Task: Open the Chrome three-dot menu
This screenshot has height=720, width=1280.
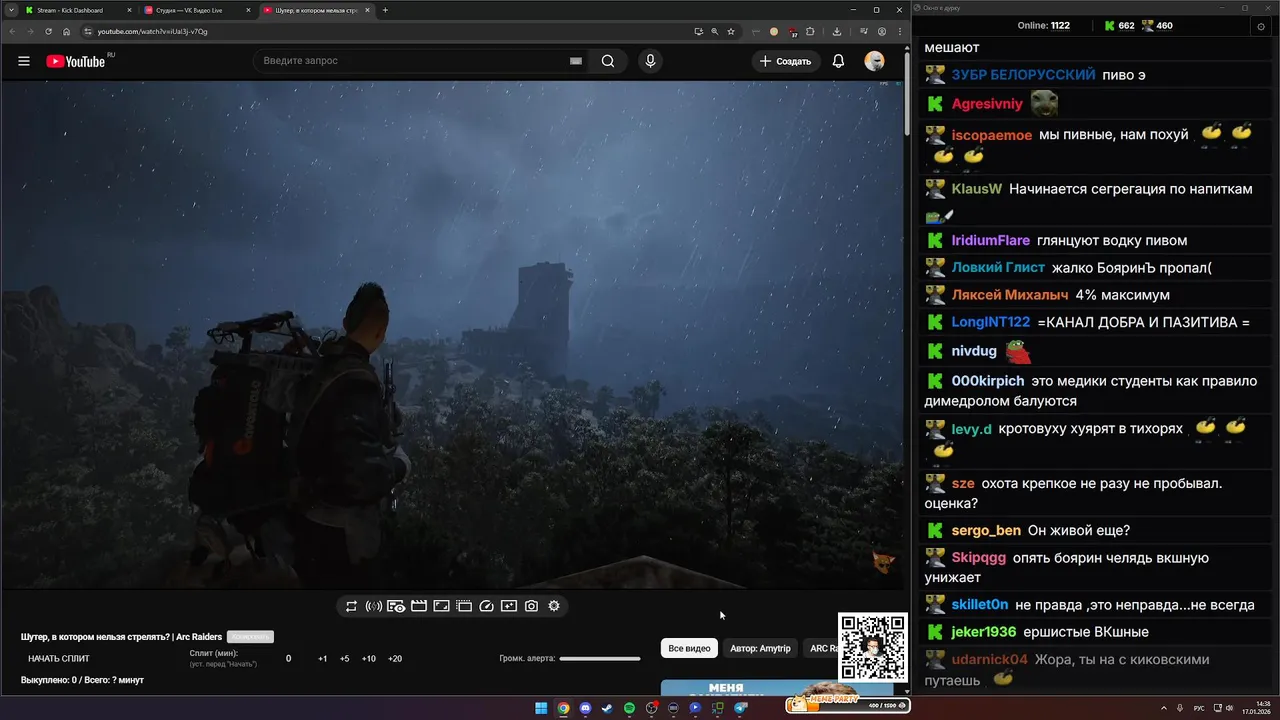Action: pyautogui.click(x=901, y=31)
